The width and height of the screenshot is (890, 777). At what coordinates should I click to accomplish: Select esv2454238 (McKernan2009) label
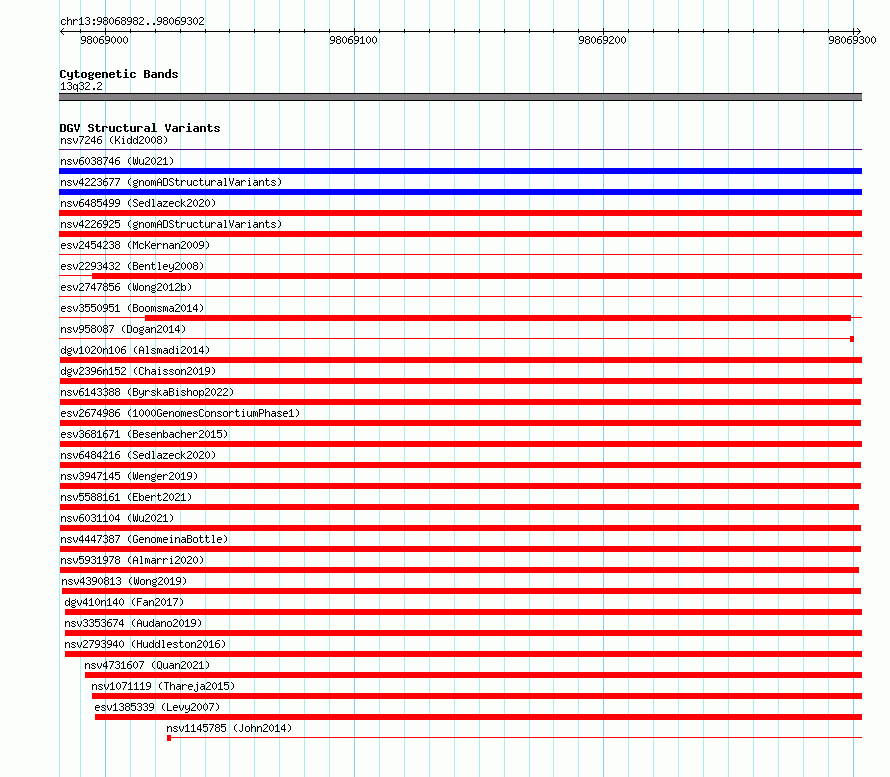click(x=135, y=245)
